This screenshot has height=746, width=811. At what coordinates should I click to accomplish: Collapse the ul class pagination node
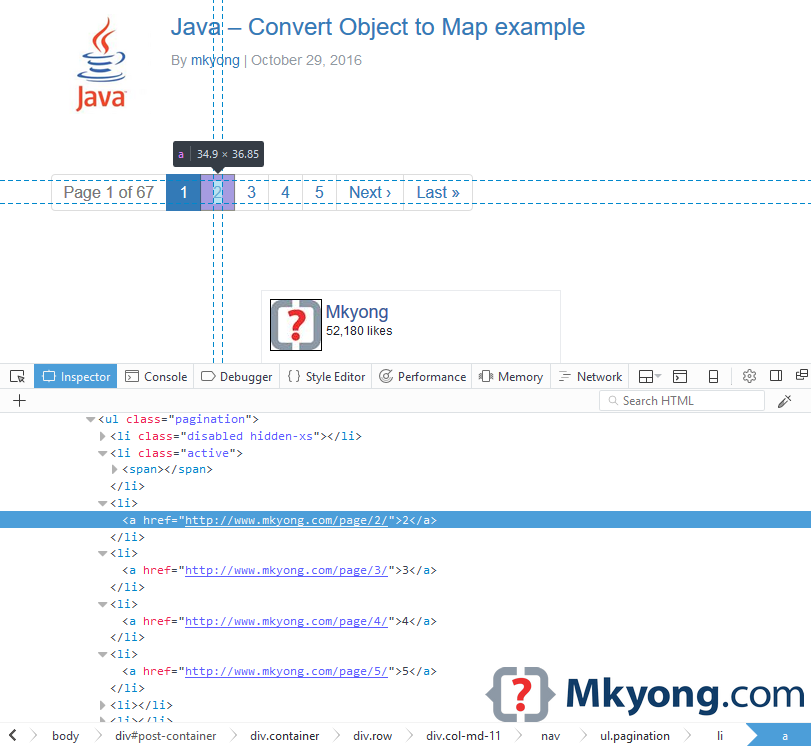pos(91,420)
